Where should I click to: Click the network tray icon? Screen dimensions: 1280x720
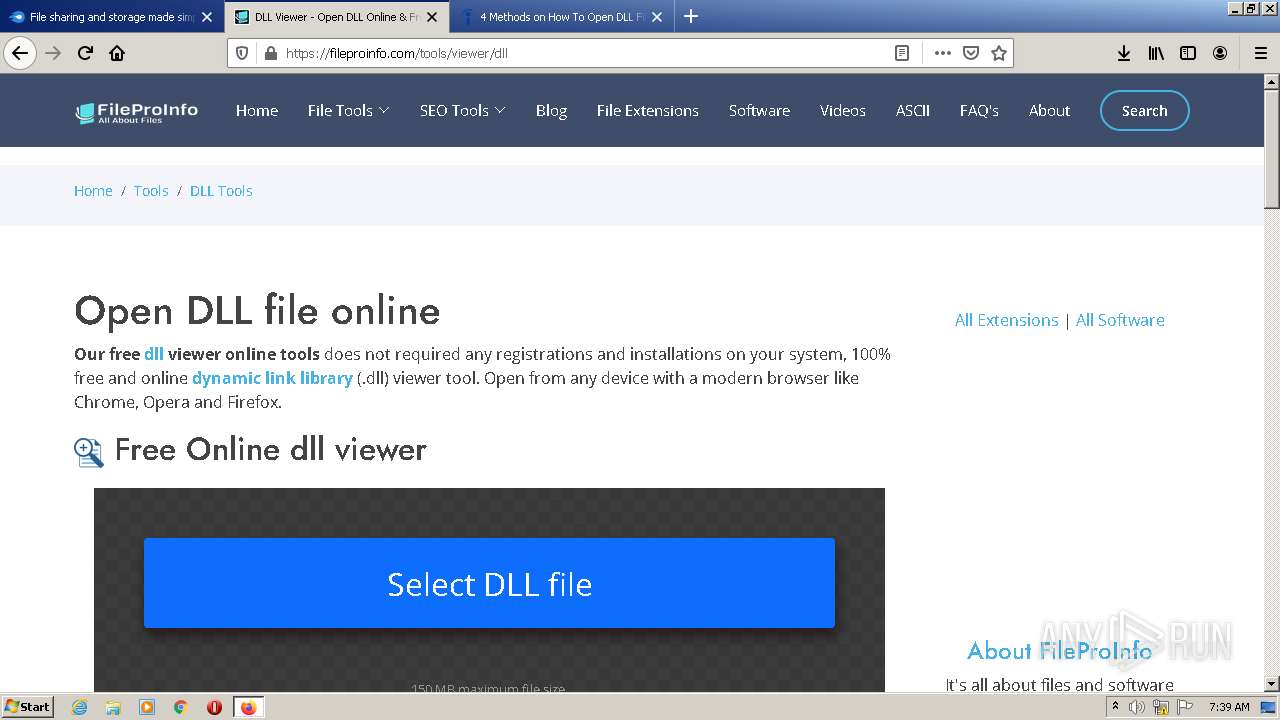pos(1160,707)
